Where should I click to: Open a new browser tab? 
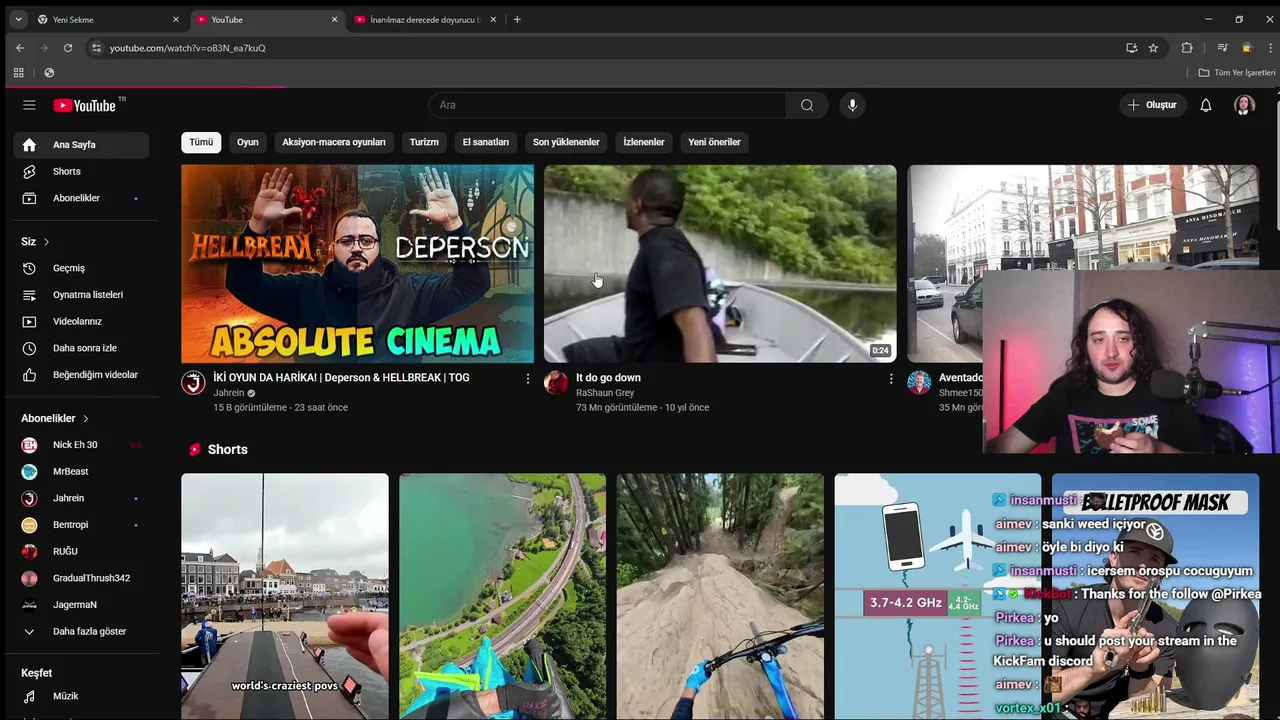[x=517, y=20]
